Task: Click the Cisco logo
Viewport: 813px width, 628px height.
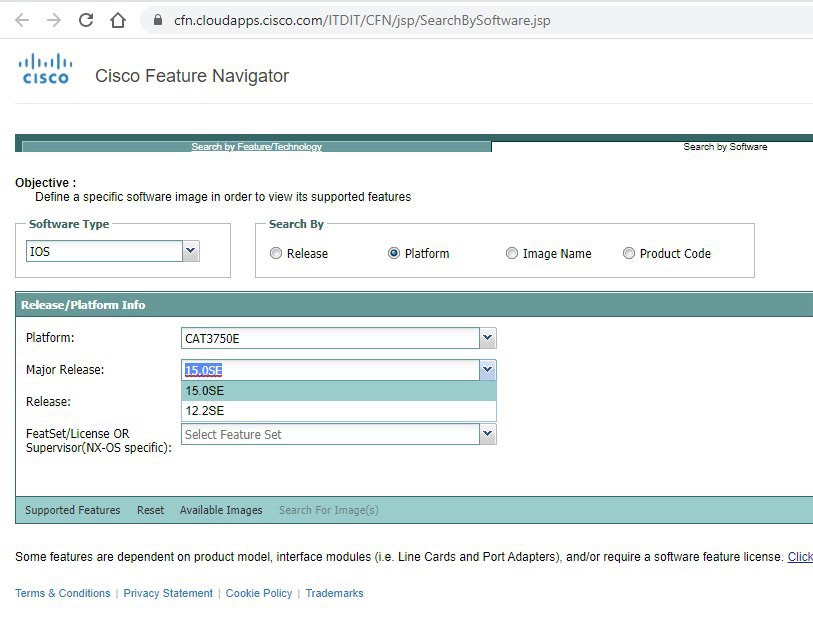Action: click(x=45, y=69)
